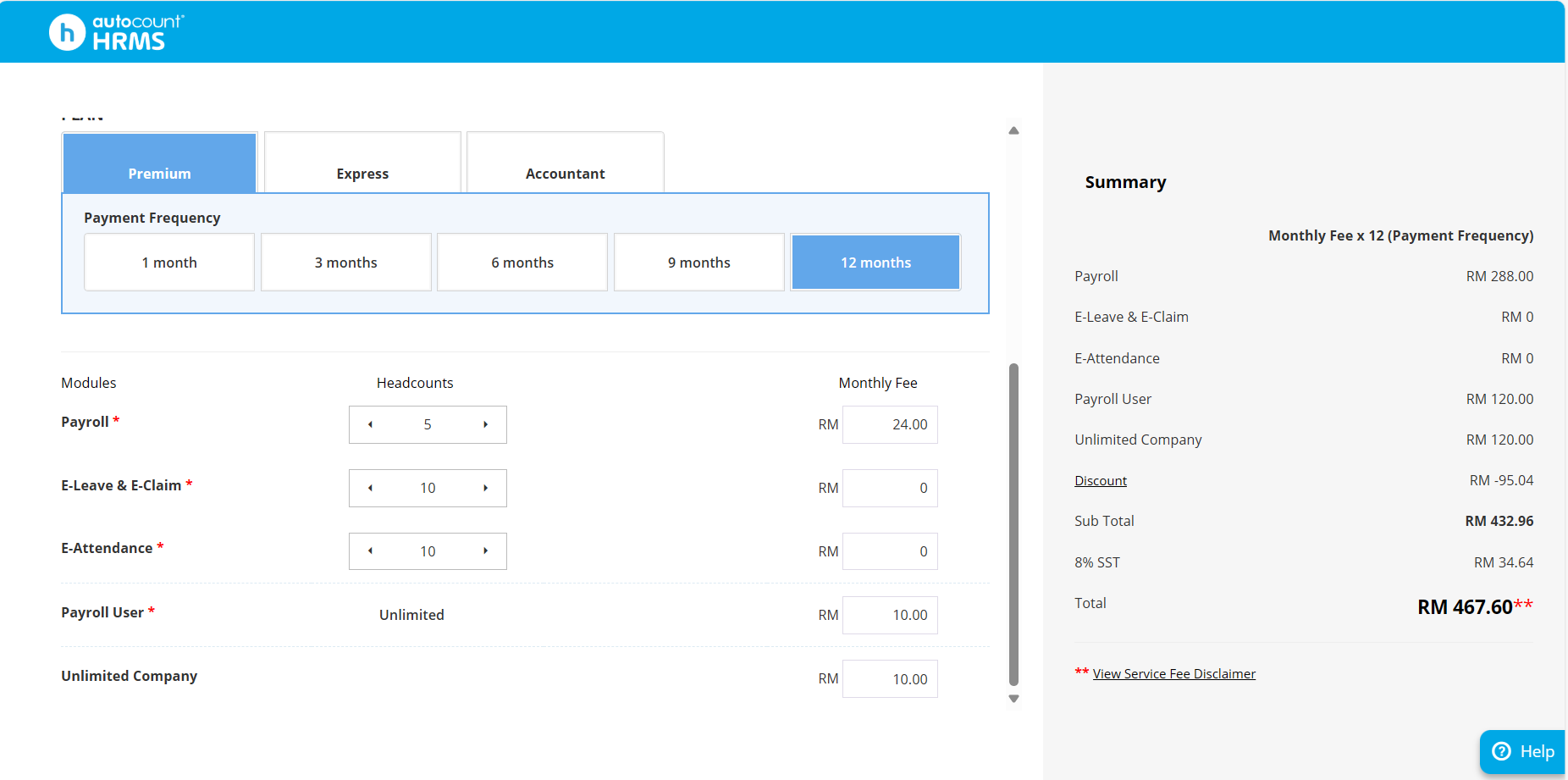The image size is (1568, 780).
Task: Click scrollbar down arrow in plan panel
Action: coord(1013,699)
